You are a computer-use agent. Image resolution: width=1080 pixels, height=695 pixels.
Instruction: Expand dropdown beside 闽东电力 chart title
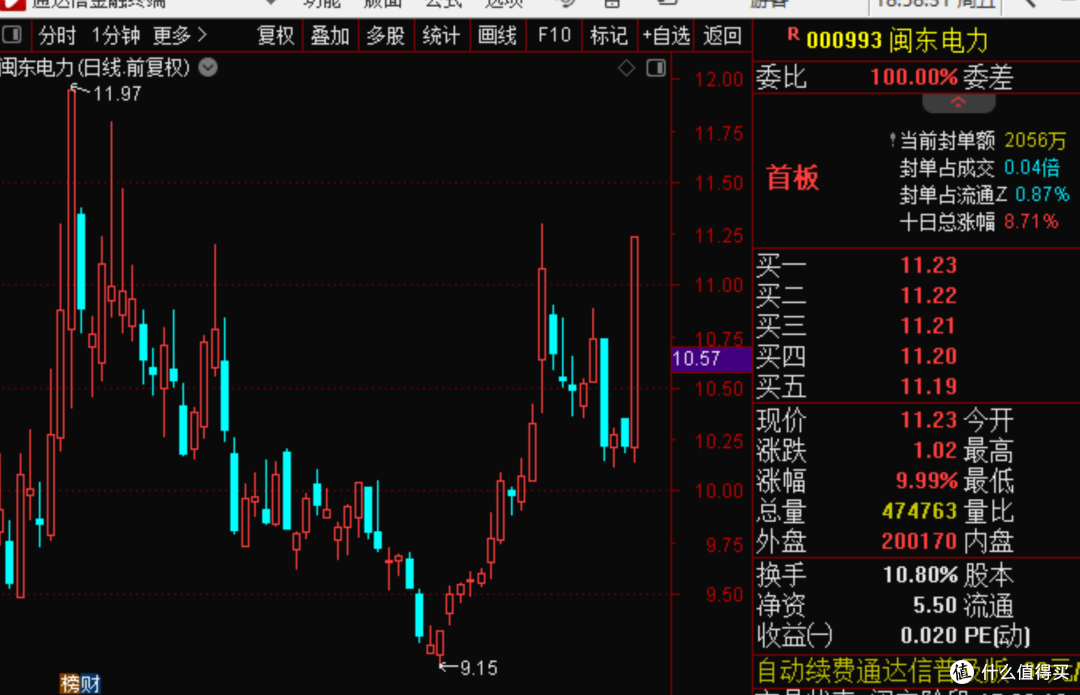tap(208, 68)
